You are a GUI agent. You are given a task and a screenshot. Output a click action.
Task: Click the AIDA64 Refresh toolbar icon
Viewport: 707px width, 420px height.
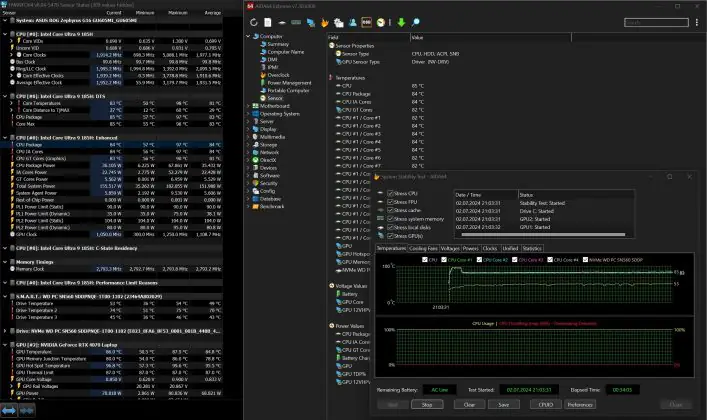click(x=253, y=22)
